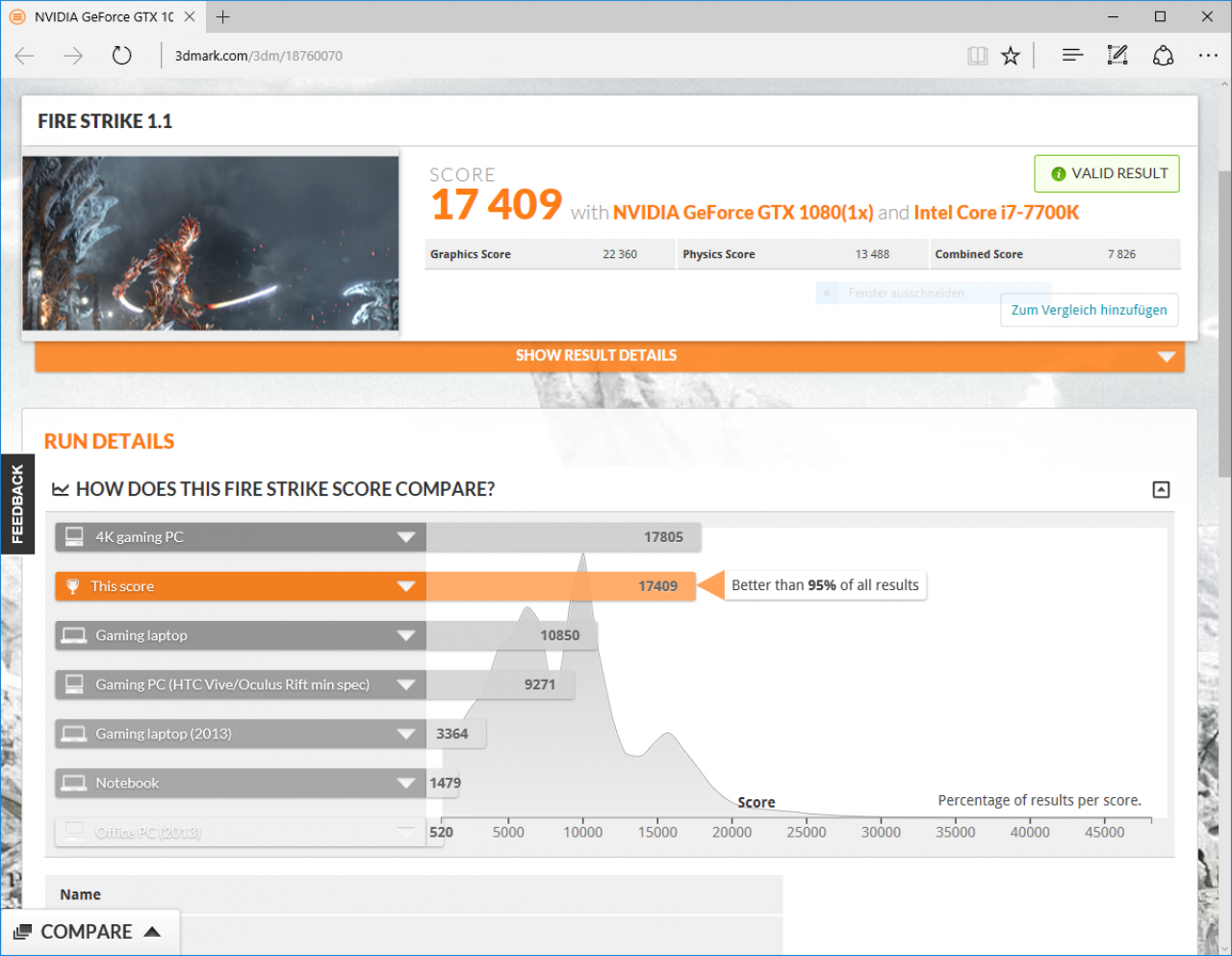1232x956 pixels.
Task: Click the desktop icon in HTC Vive row
Action: [x=74, y=685]
